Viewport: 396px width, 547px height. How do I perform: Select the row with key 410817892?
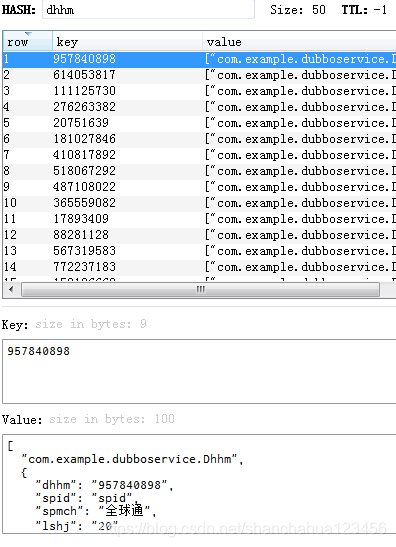click(x=200, y=155)
